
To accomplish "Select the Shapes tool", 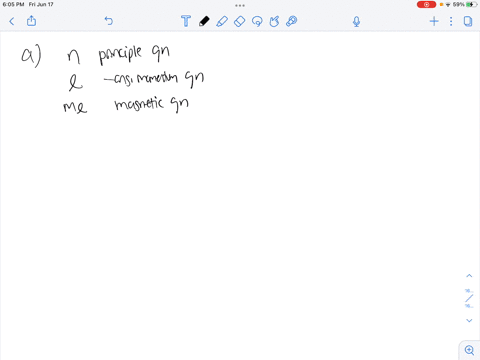I will [274, 21].
